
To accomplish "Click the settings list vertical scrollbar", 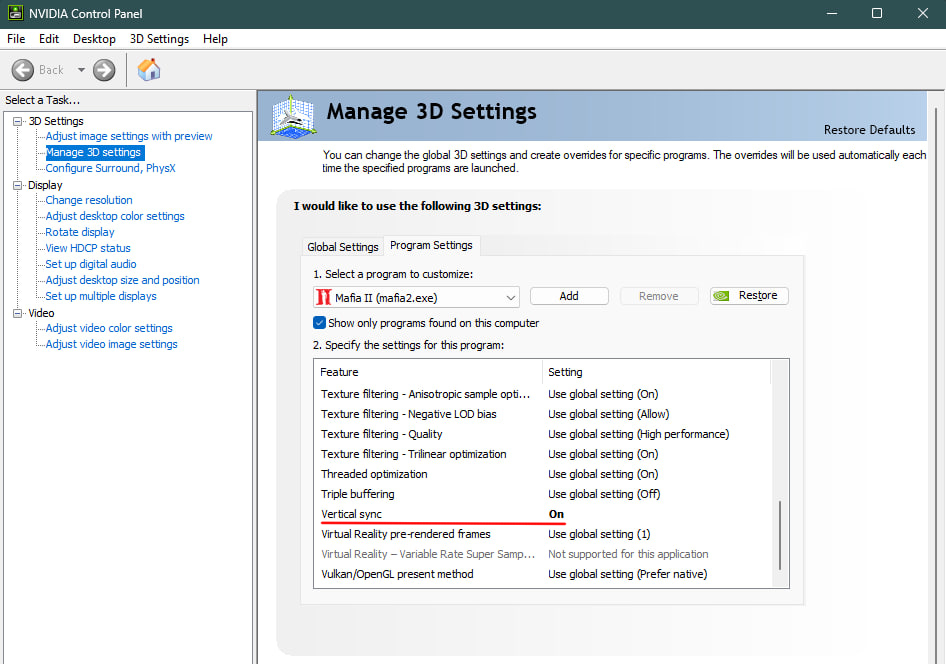I will tap(780, 540).
